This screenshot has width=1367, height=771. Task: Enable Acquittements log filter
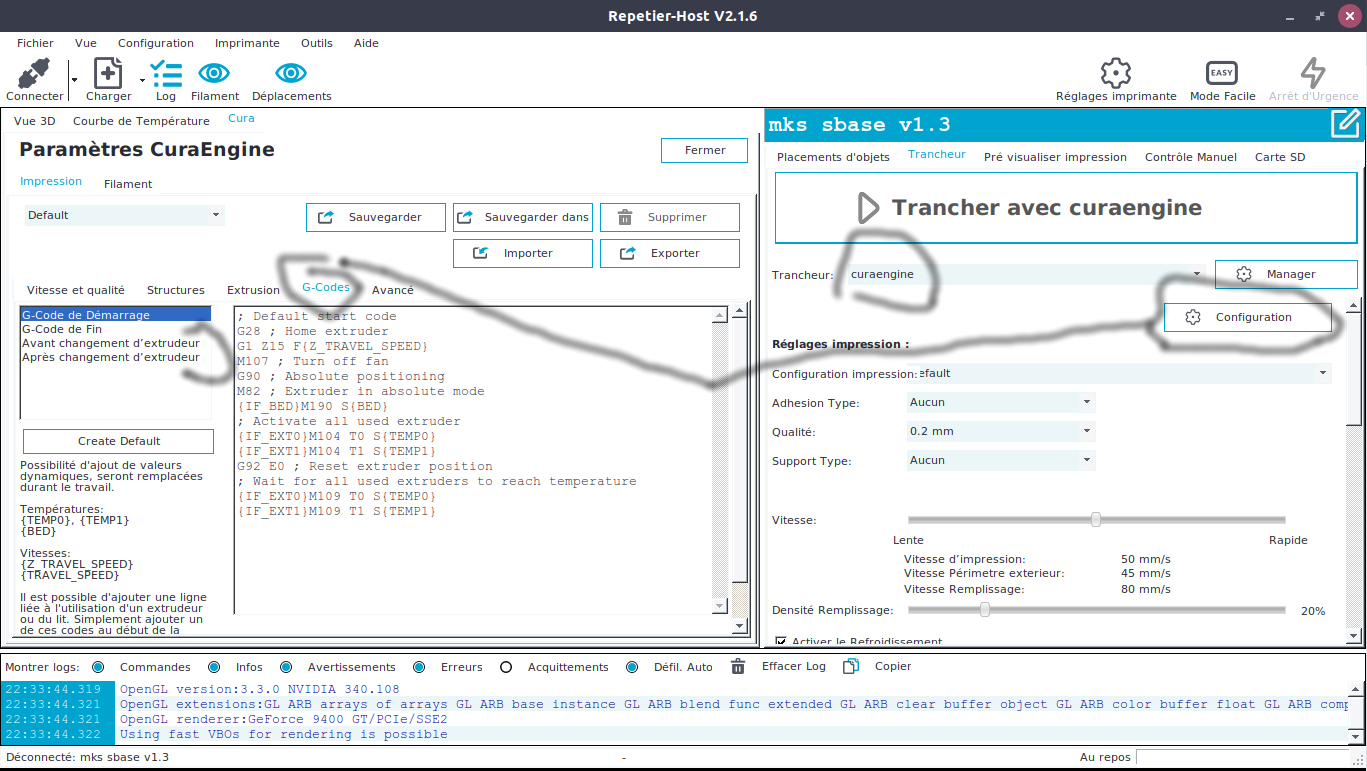(x=506, y=667)
